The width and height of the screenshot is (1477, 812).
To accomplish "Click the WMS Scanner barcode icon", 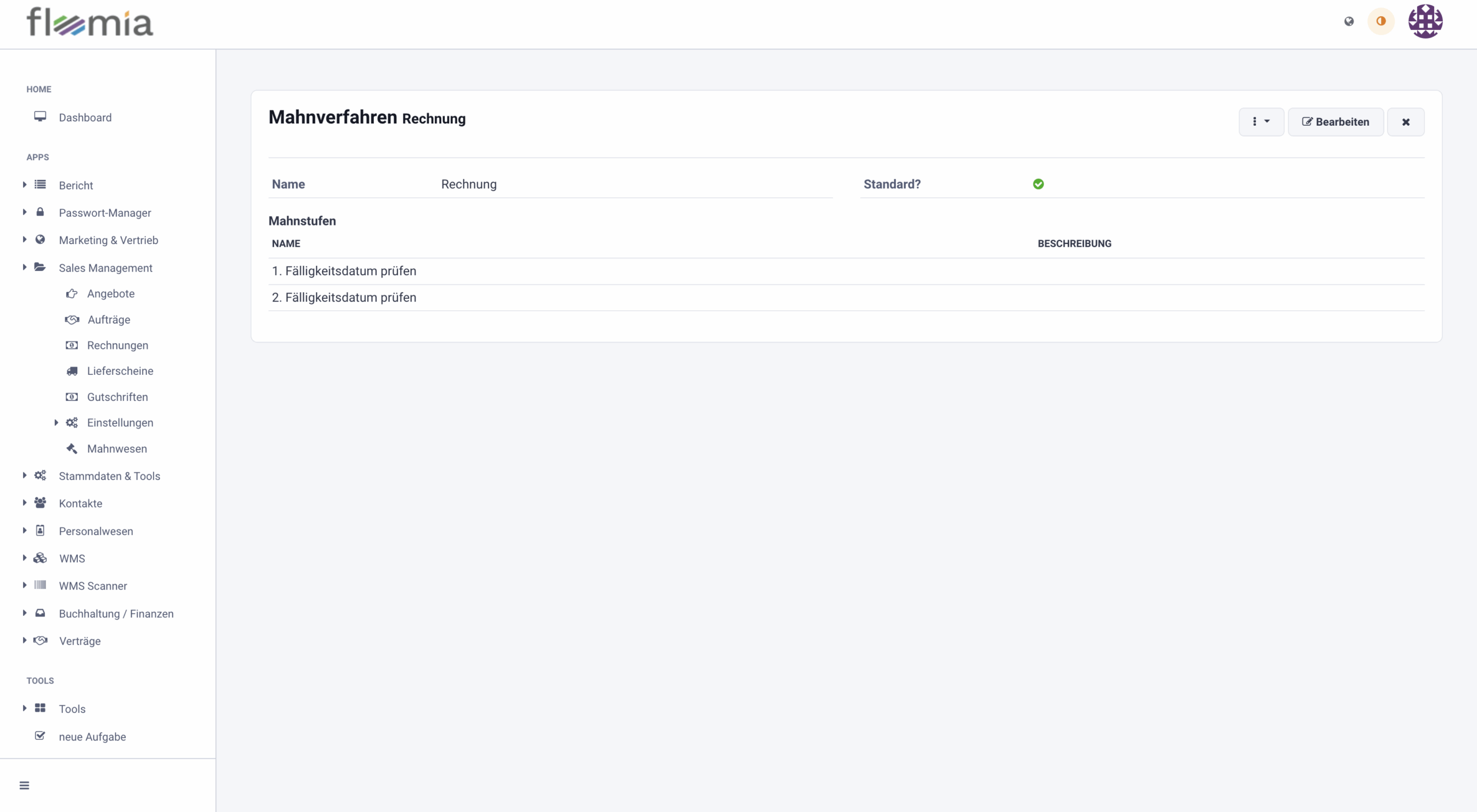I will click(40, 585).
